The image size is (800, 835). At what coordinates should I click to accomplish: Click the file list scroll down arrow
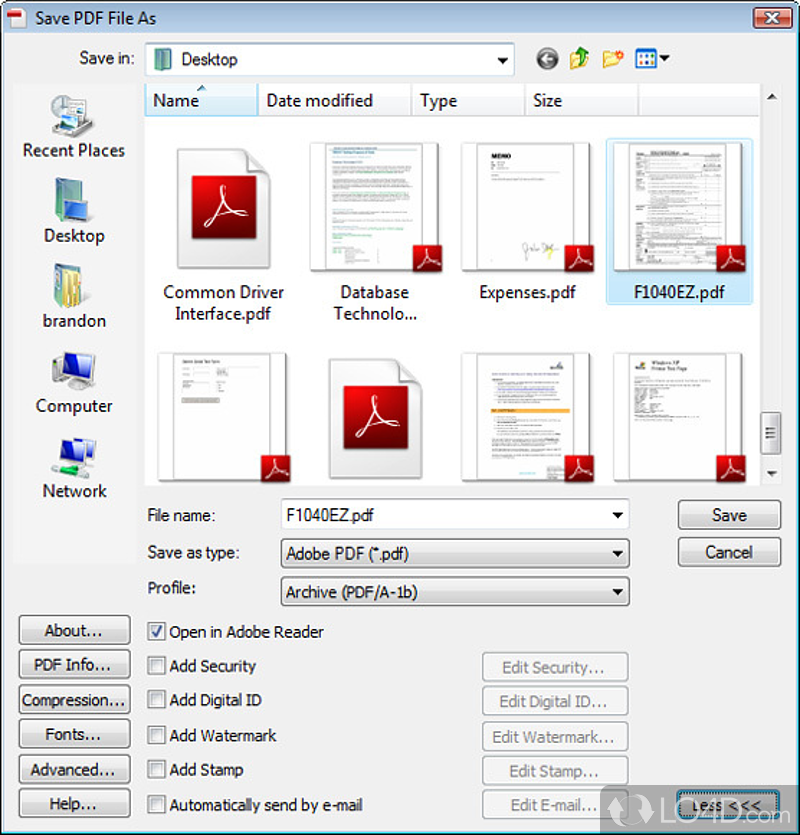pos(771,473)
